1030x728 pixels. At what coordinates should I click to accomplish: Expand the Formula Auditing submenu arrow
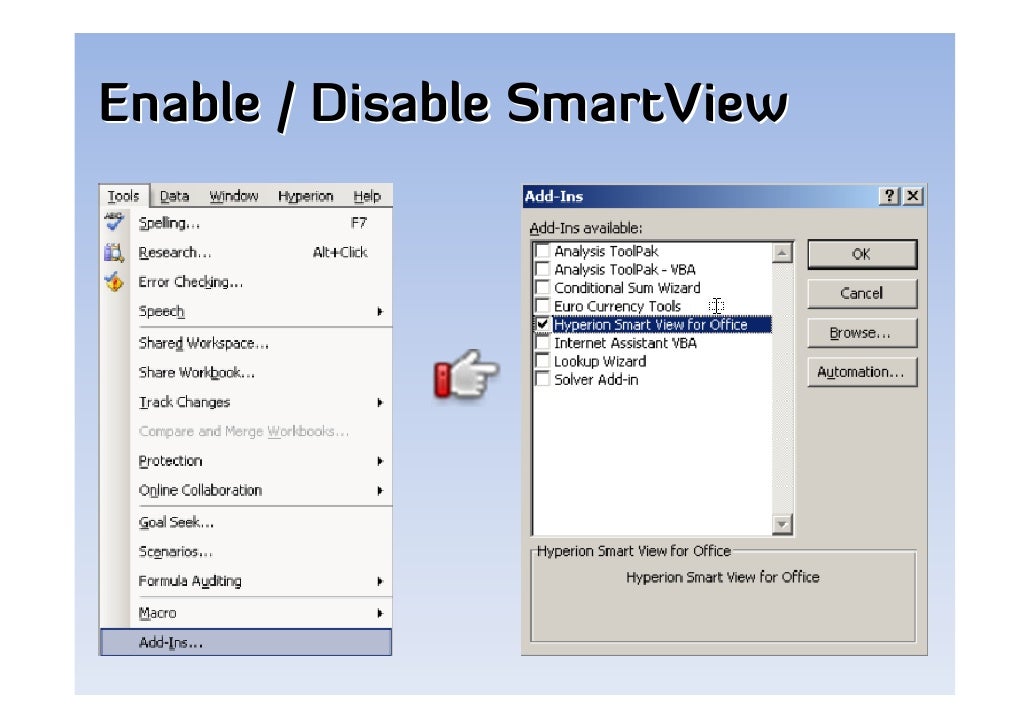[380, 581]
